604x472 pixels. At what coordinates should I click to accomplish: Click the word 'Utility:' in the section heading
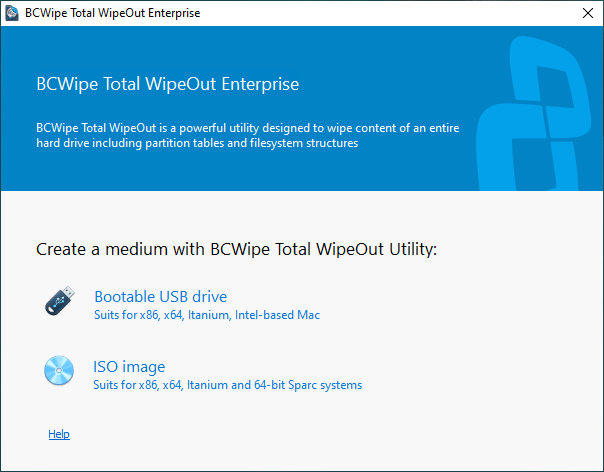coord(413,249)
